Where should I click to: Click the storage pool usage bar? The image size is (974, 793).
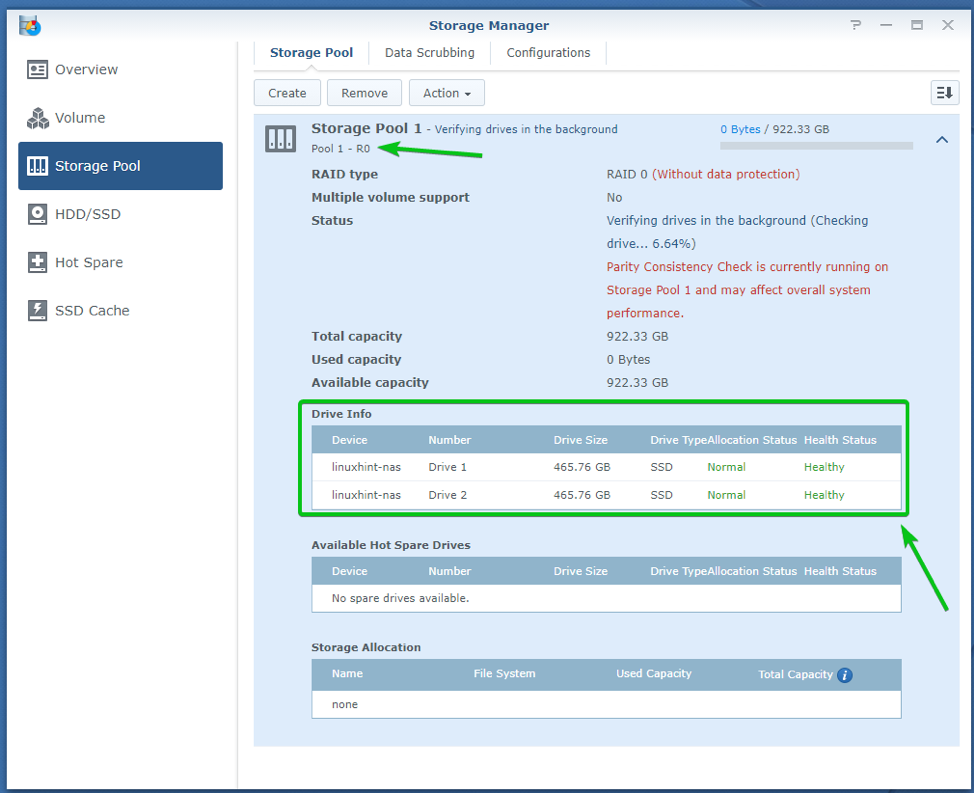(x=816, y=146)
